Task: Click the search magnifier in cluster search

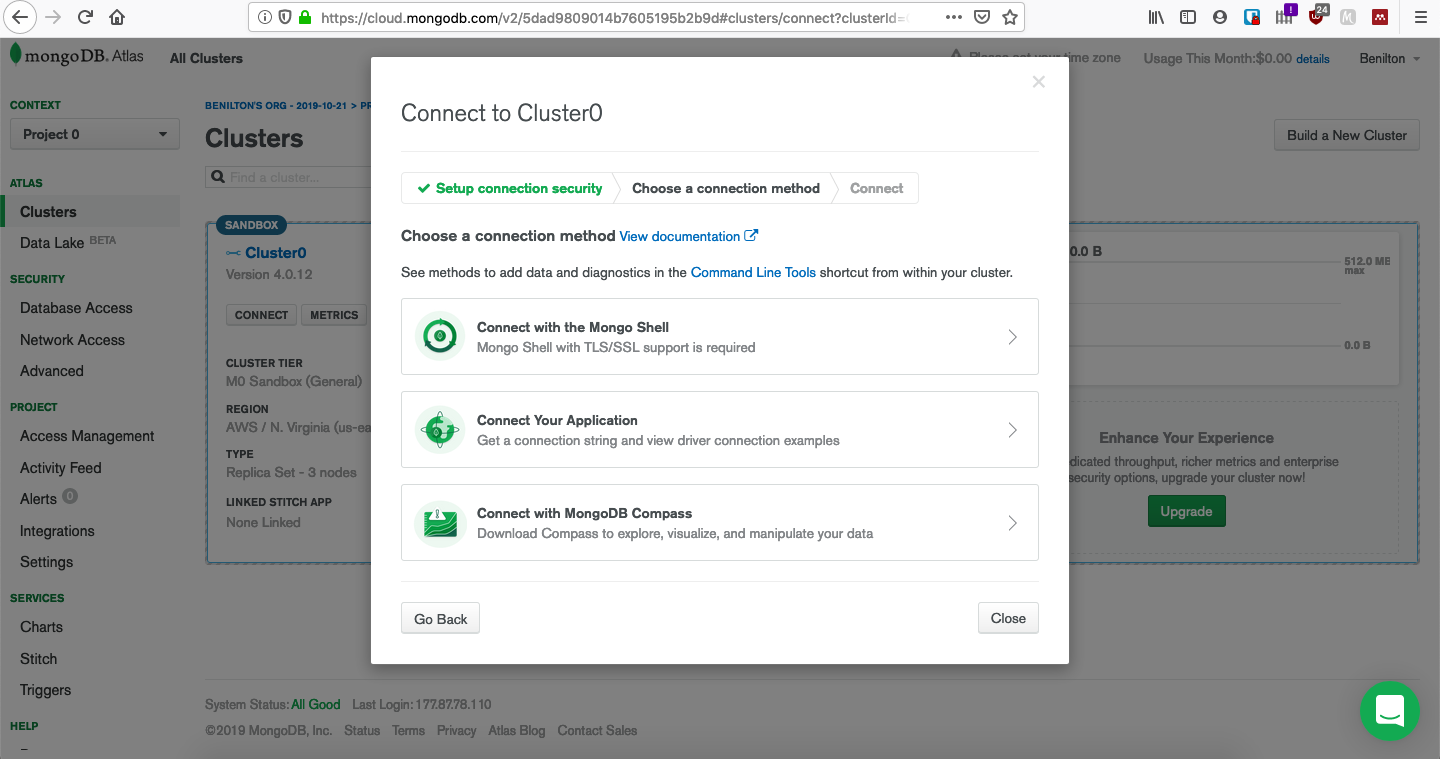Action: coord(217,177)
